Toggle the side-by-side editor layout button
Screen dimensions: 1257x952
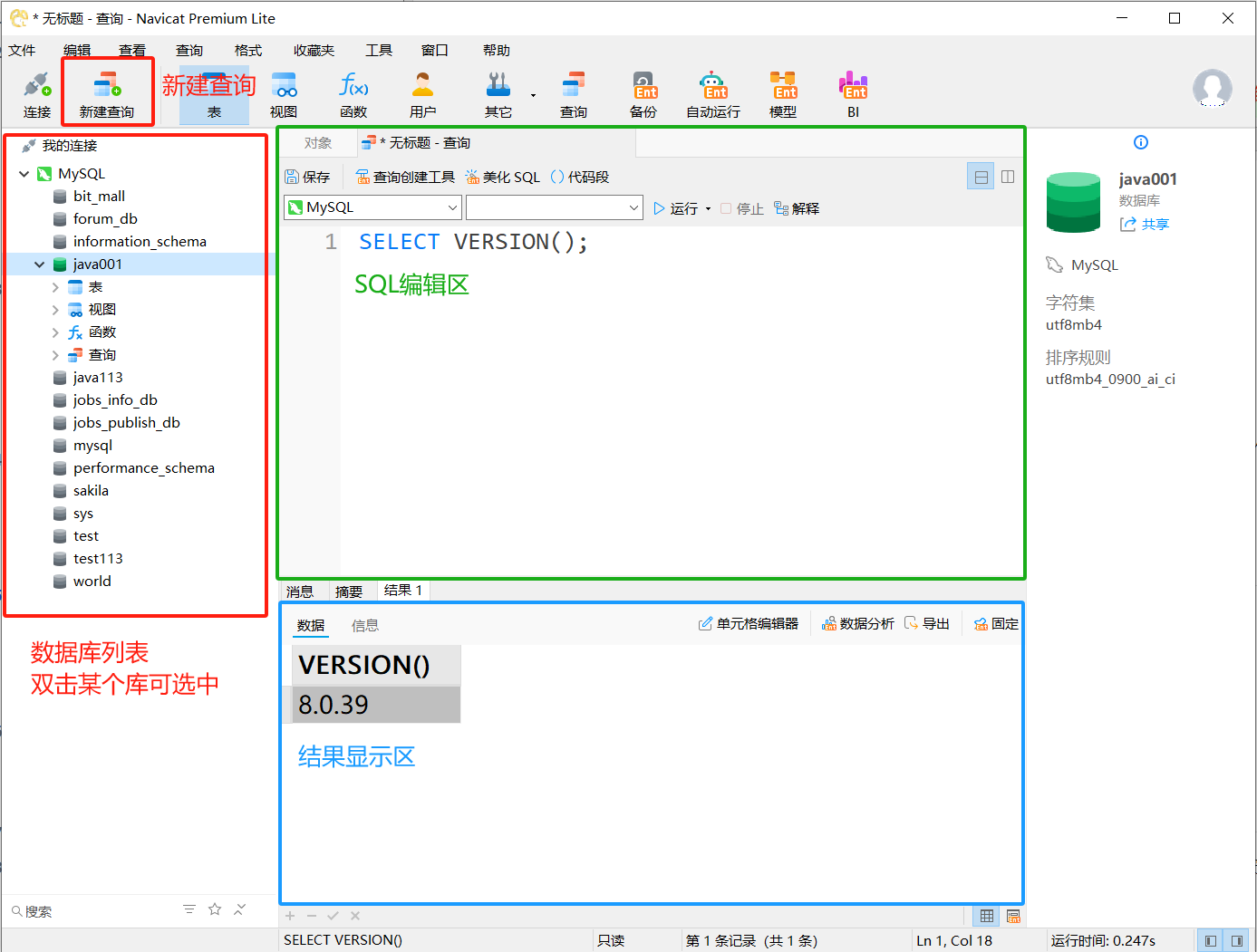point(1008,177)
